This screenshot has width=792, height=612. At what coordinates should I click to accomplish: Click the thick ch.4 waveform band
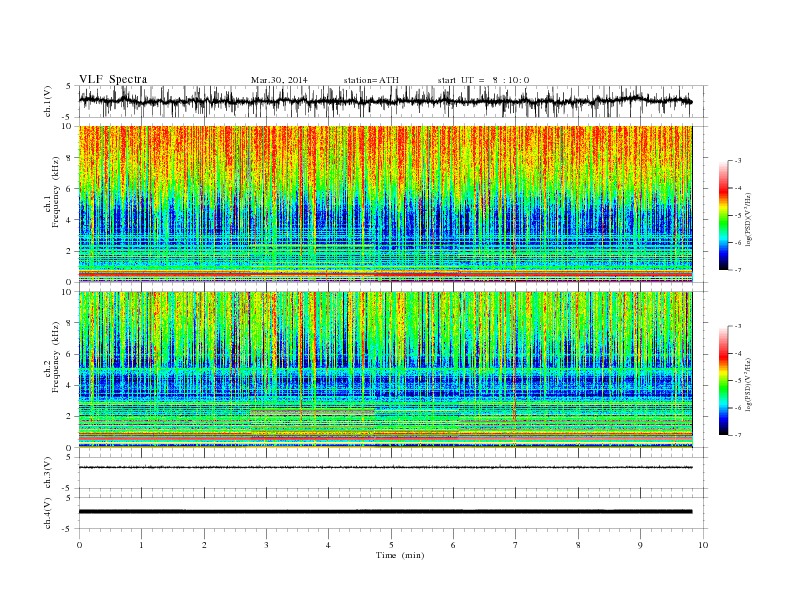tap(385, 512)
